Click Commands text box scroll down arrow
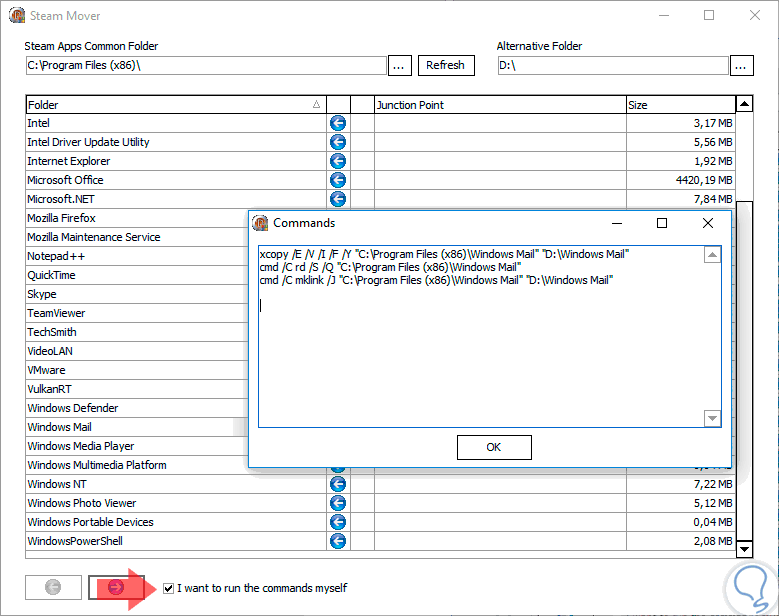 coord(712,418)
